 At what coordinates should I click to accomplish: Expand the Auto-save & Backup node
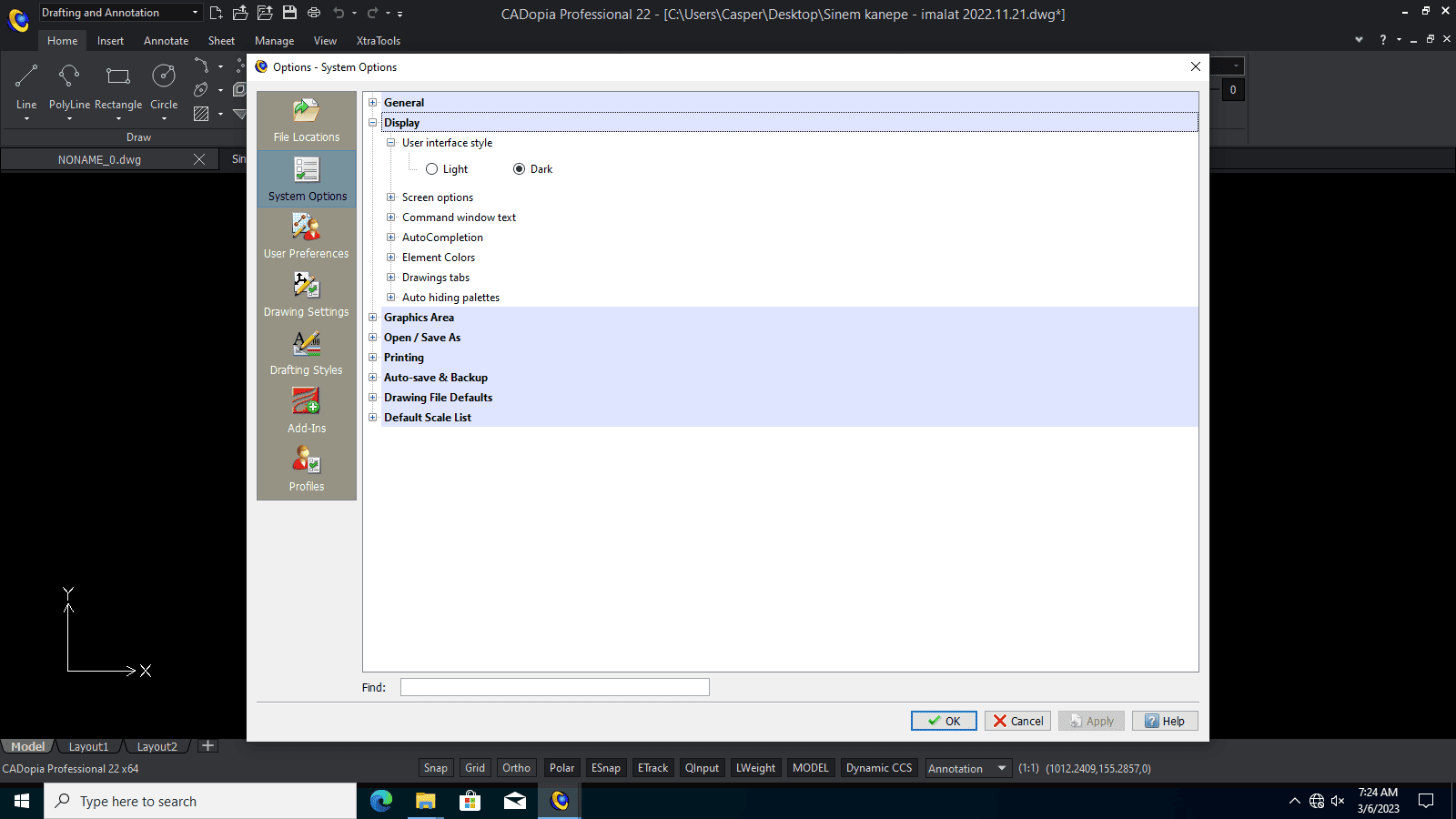pyautogui.click(x=372, y=378)
